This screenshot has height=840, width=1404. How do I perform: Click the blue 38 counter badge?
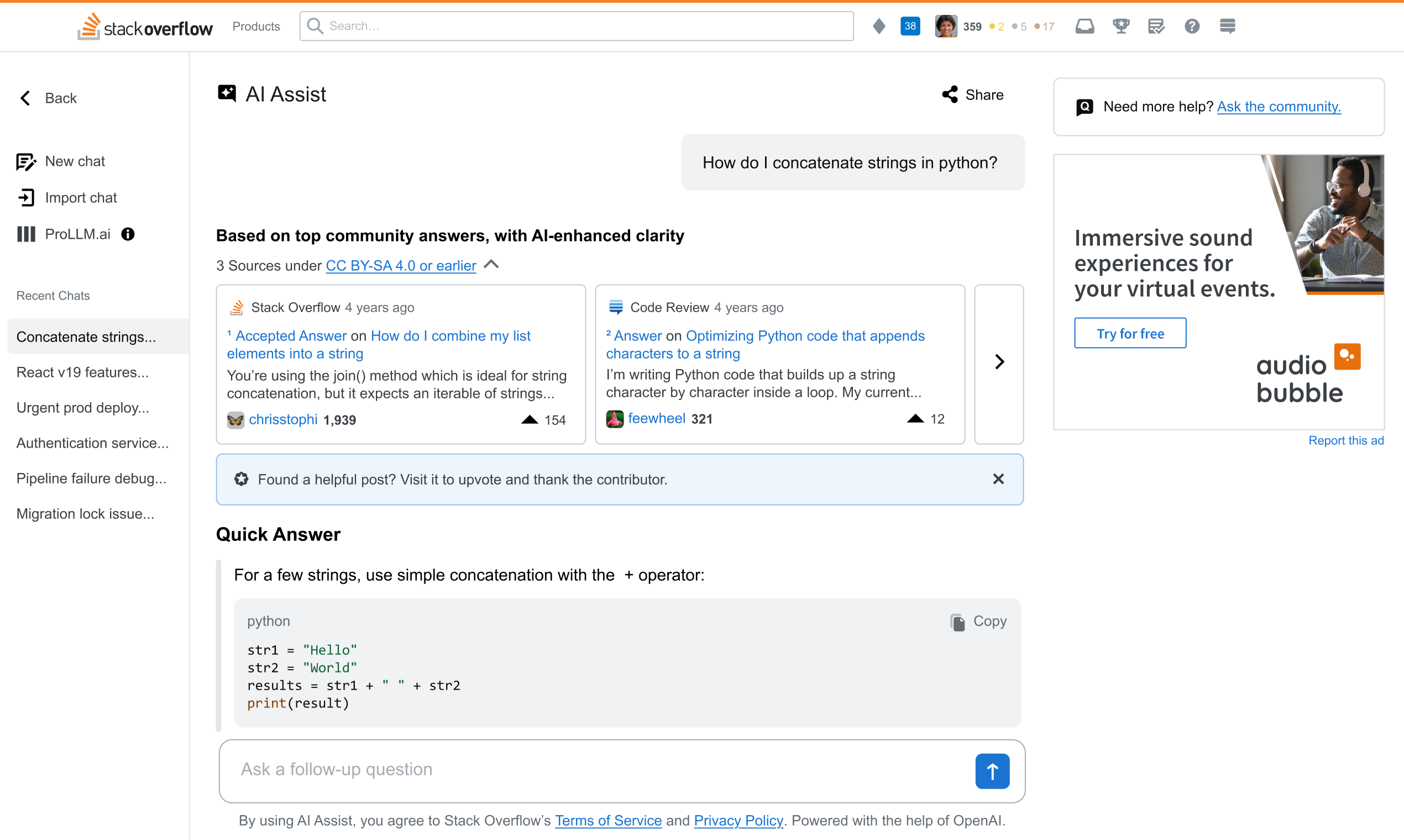pos(910,25)
